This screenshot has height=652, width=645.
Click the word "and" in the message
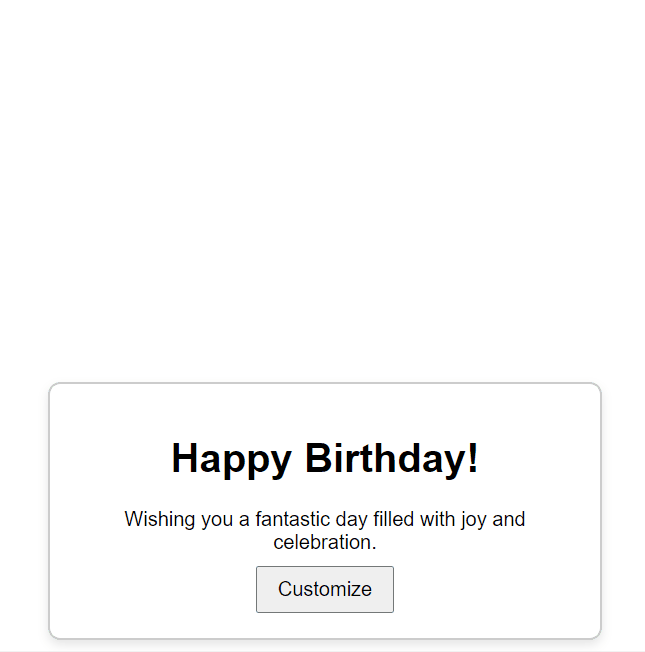pos(509,520)
